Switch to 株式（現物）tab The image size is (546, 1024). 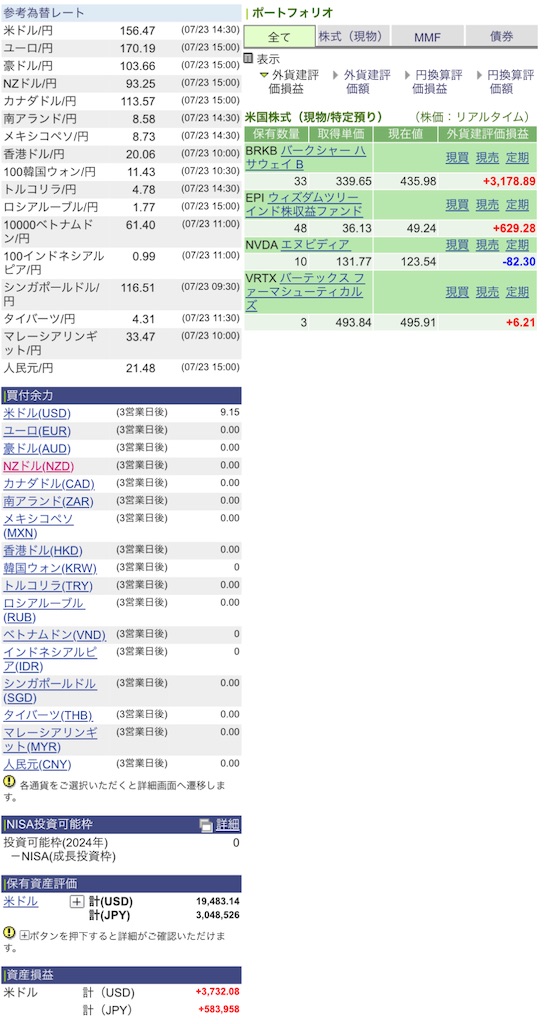pyautogui.click(x=353, y=37)
